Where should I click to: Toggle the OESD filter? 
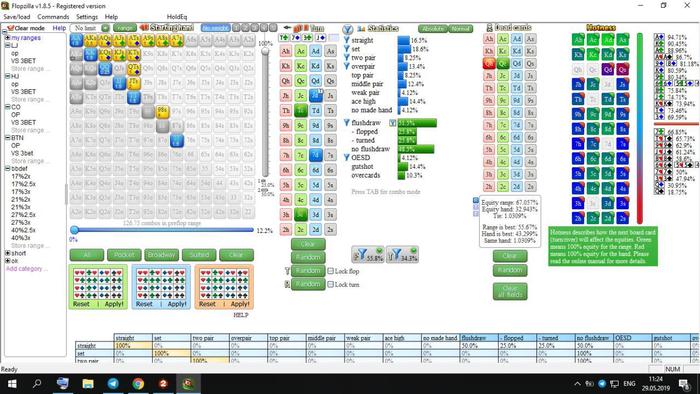click(346, 158)
